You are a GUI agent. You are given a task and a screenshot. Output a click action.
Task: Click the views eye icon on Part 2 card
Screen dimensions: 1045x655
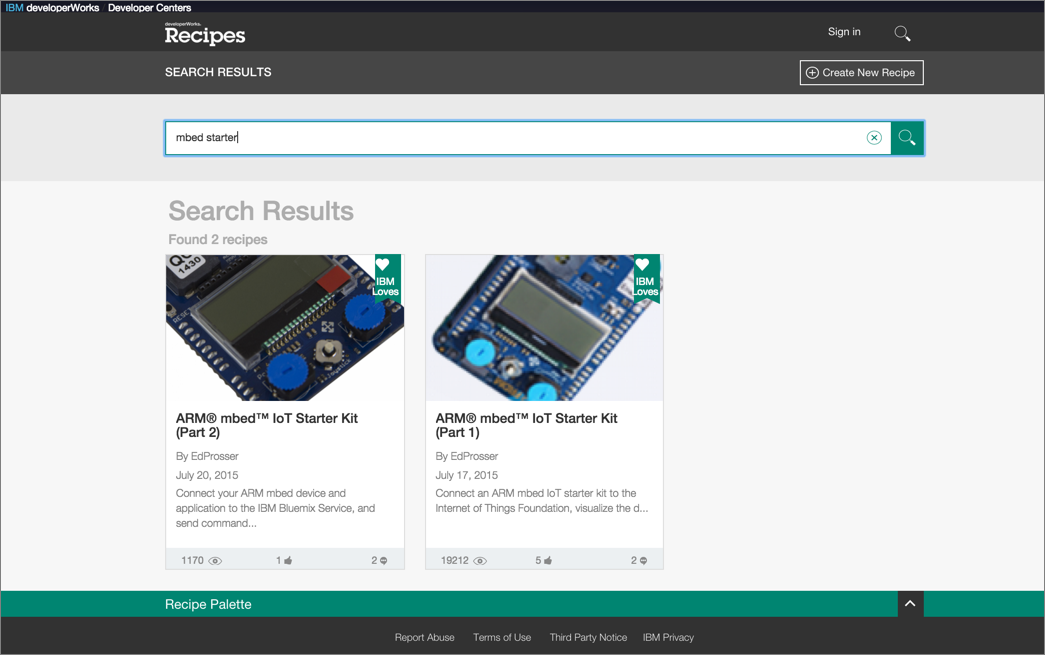[x=215, y=561]
